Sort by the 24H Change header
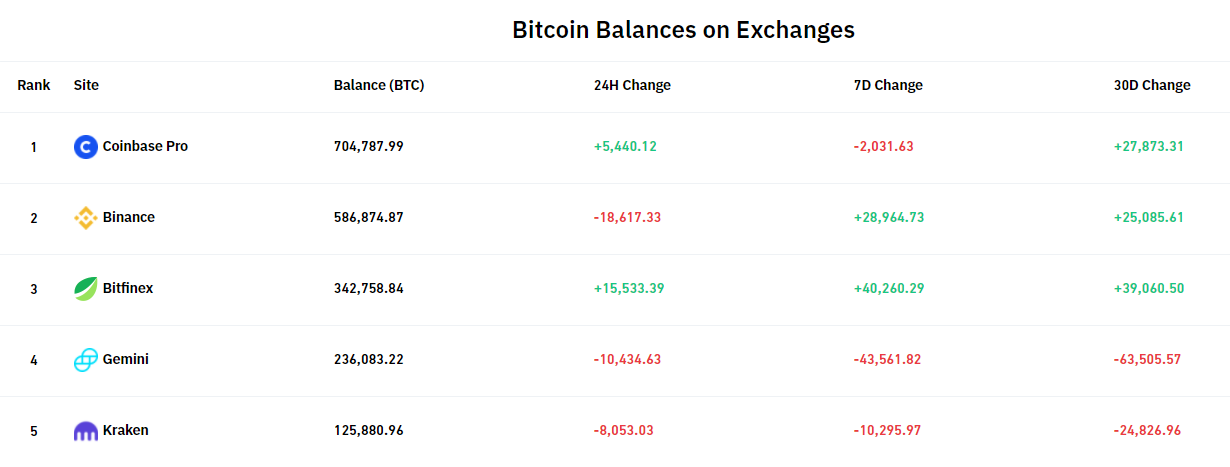 coord(632,85)
